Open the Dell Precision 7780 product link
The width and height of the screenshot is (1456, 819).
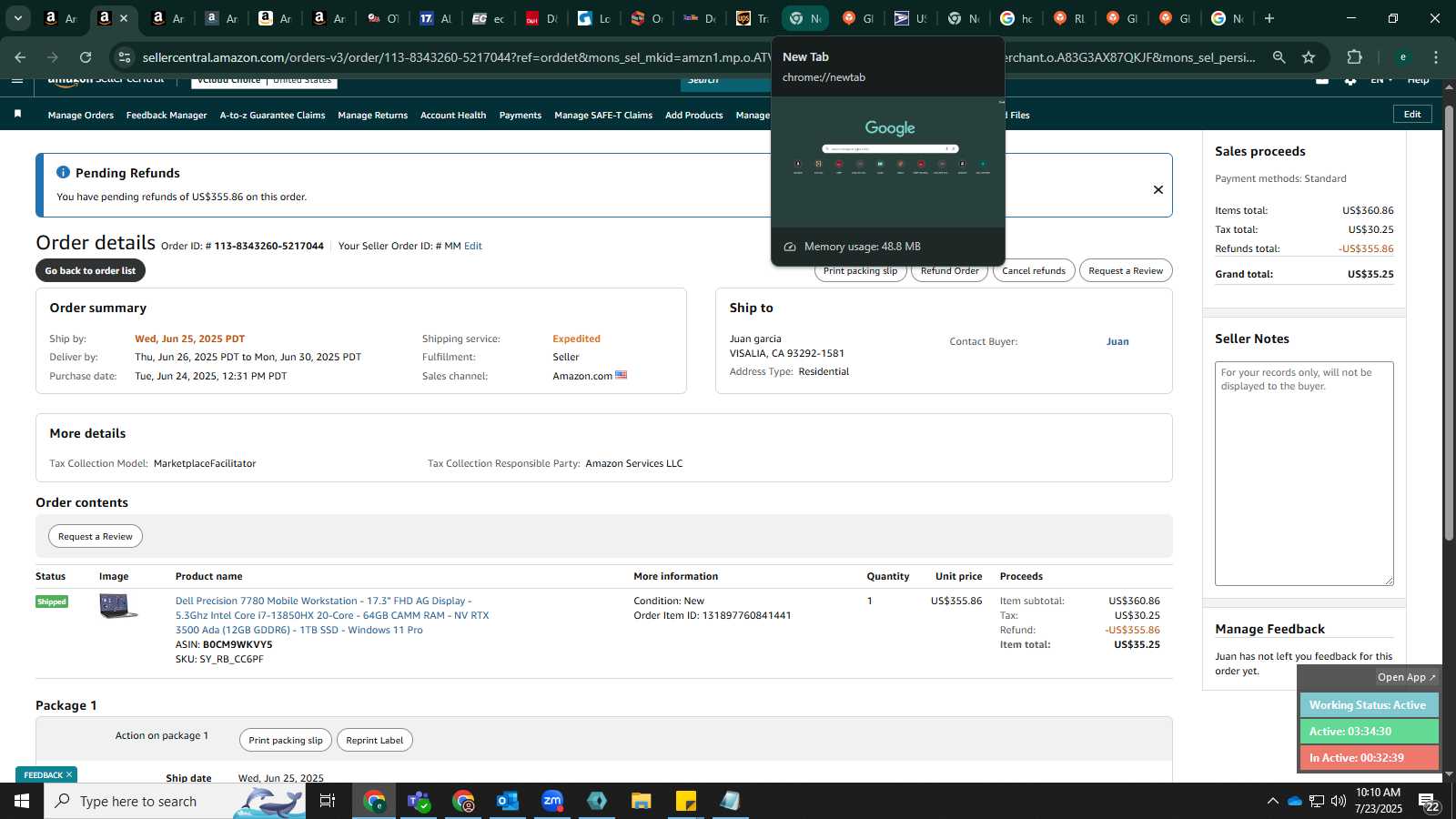(x=332, y=615)
